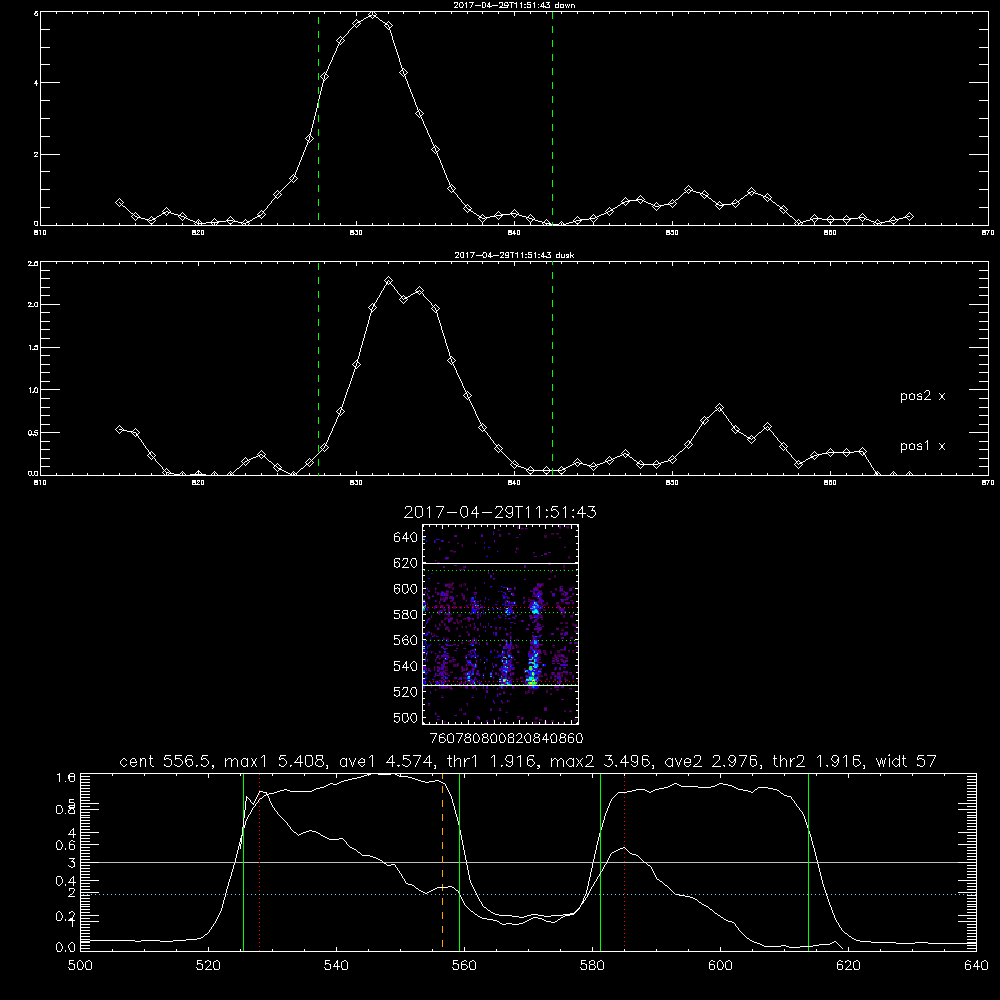
Task: Click the blue dotted threshold line in the bottom plot
Action: point(528,894)
